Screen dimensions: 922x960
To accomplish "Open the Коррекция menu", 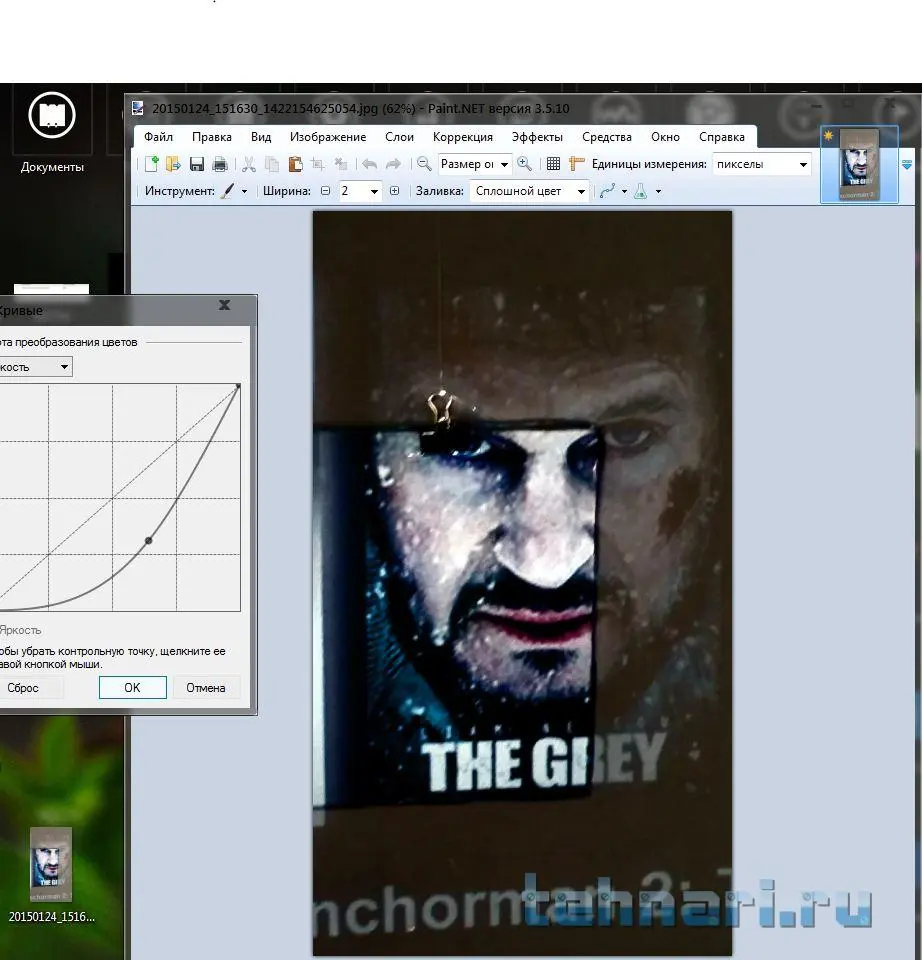I will [463, 137].
